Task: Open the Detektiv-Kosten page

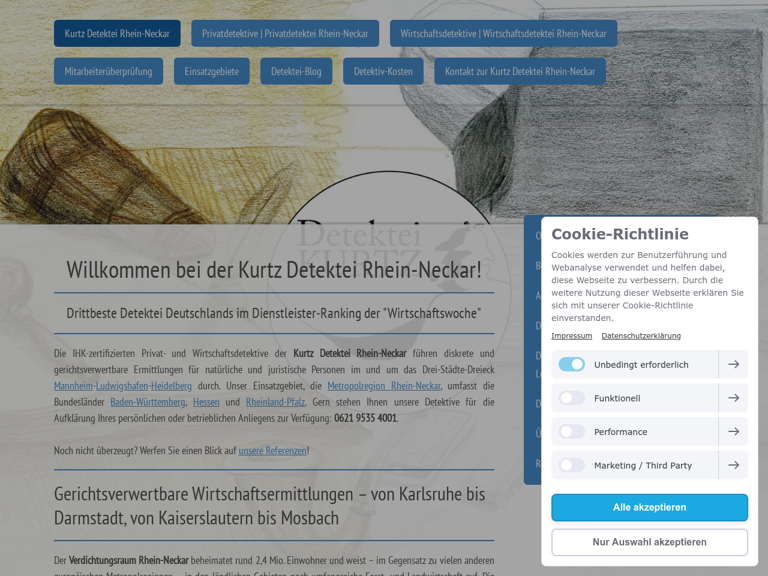Action: [x=383, y=72]
